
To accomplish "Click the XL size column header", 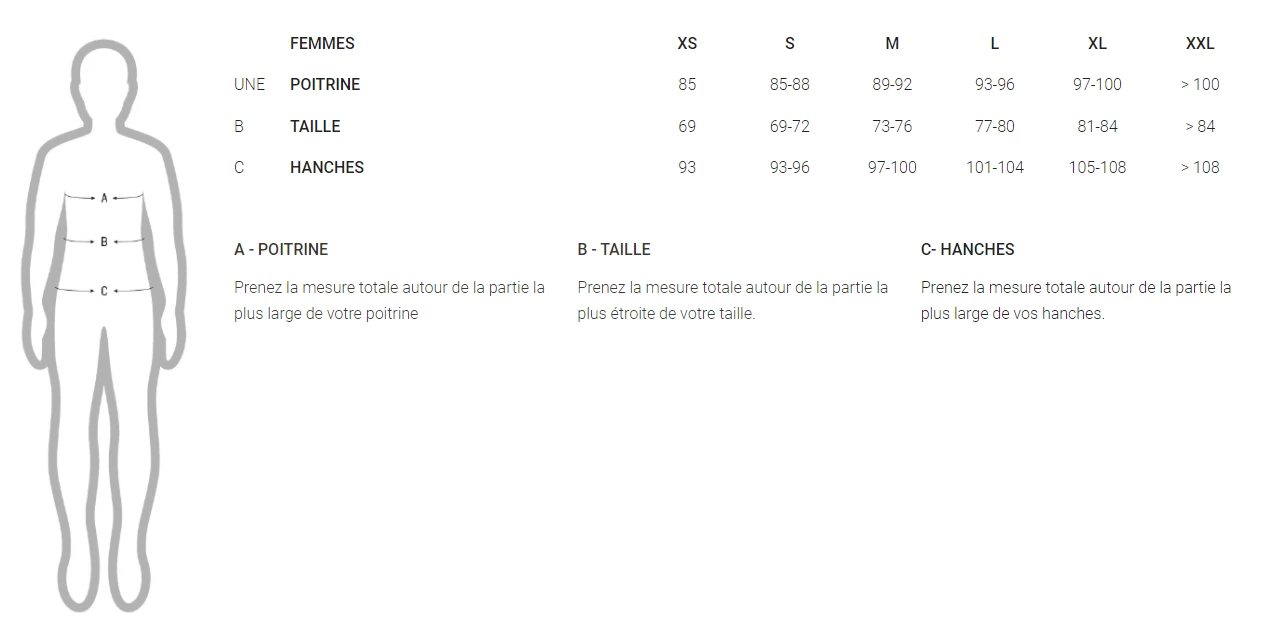I will [1097, 43].
